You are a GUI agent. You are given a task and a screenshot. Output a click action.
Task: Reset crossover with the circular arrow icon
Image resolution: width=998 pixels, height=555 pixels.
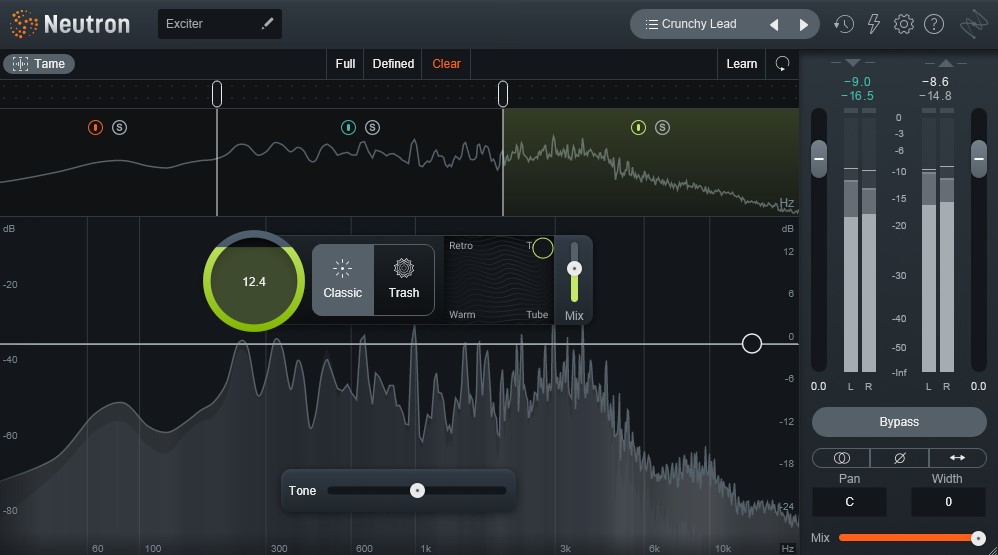coord(782,64)
